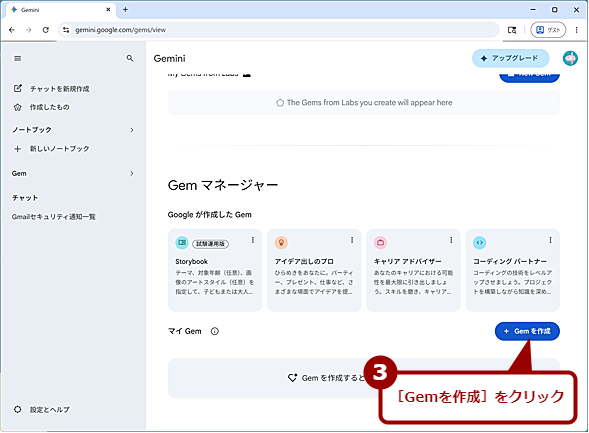Open three-dot menu on キャリア アドバイザー card
Viewport: 589px width, 433px height.
(451, 240)
